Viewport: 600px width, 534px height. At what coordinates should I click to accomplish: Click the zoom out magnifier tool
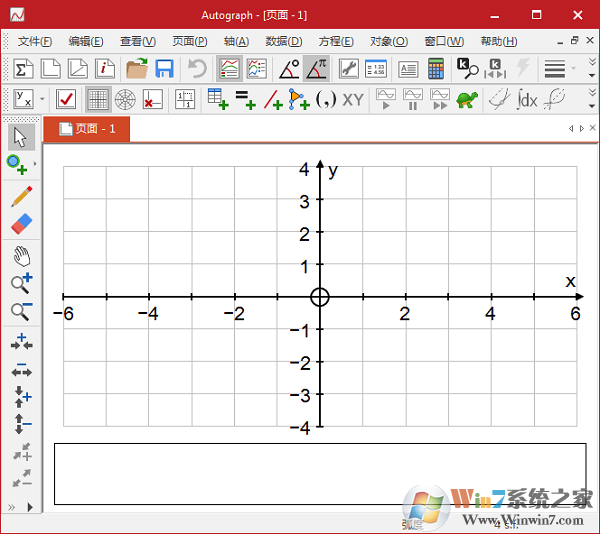coord(21,311)
